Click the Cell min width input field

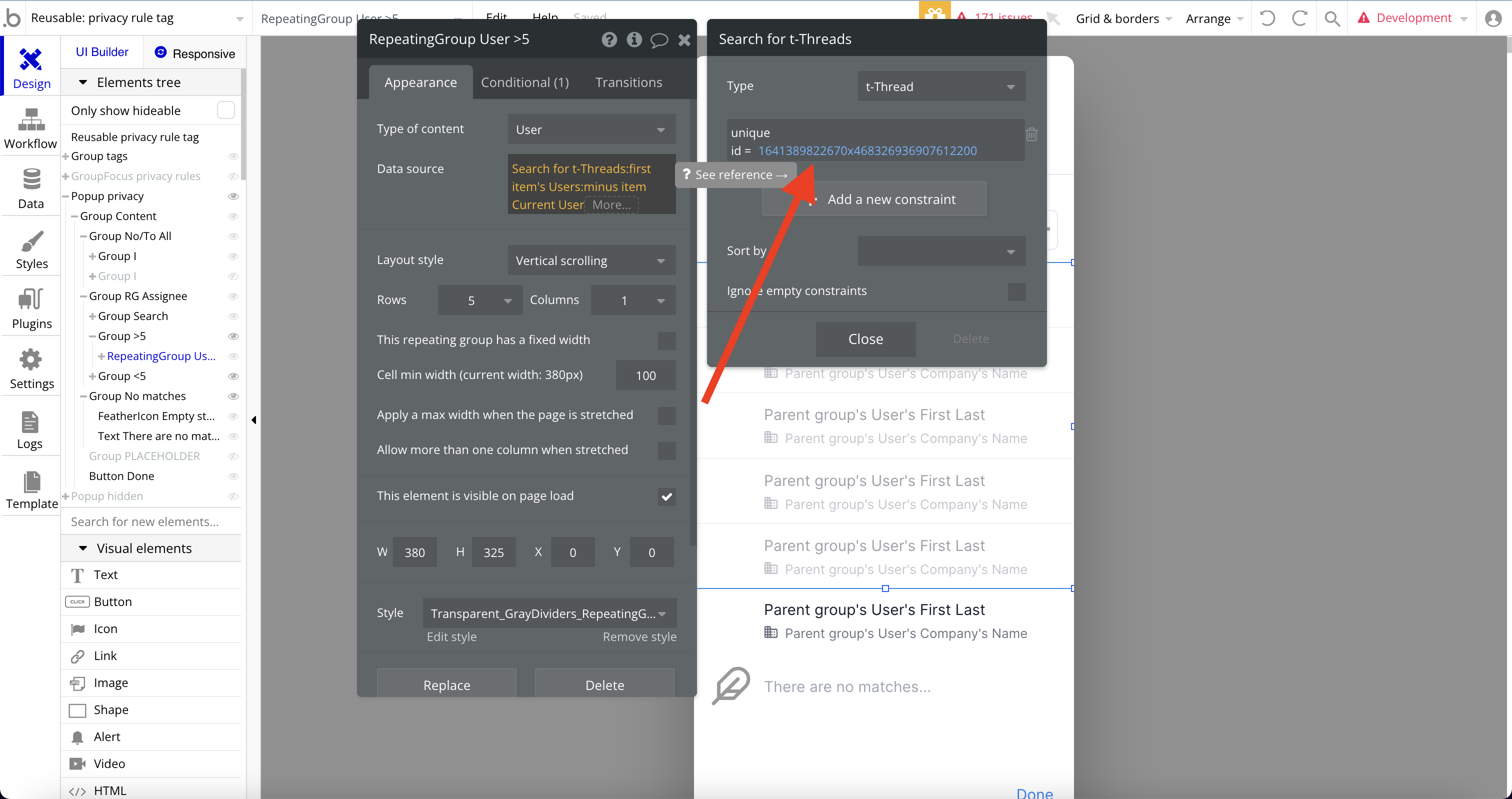(x=645, y=375)
